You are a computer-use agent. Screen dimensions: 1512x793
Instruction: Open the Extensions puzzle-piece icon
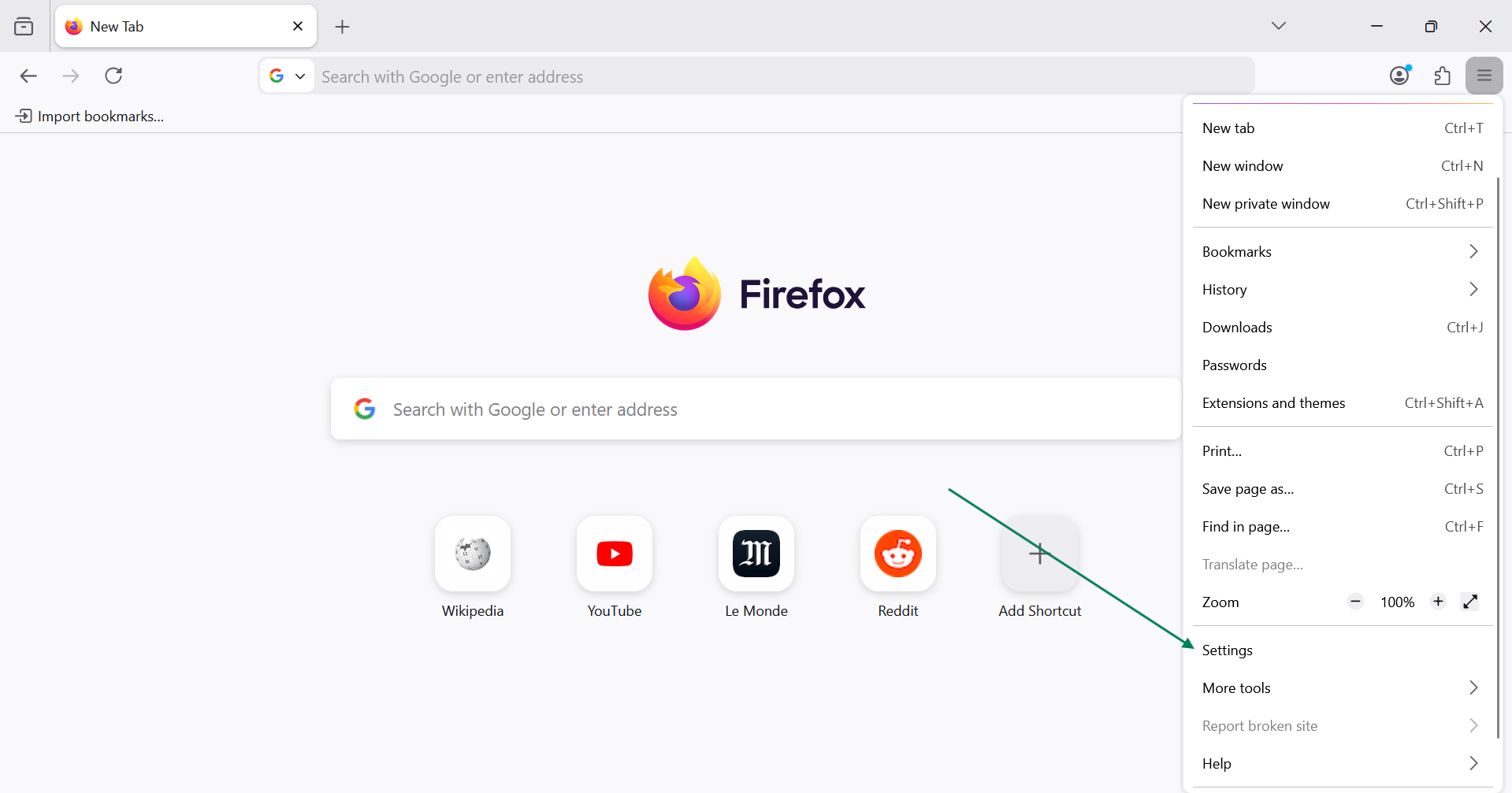click(x=1442, y=76)
